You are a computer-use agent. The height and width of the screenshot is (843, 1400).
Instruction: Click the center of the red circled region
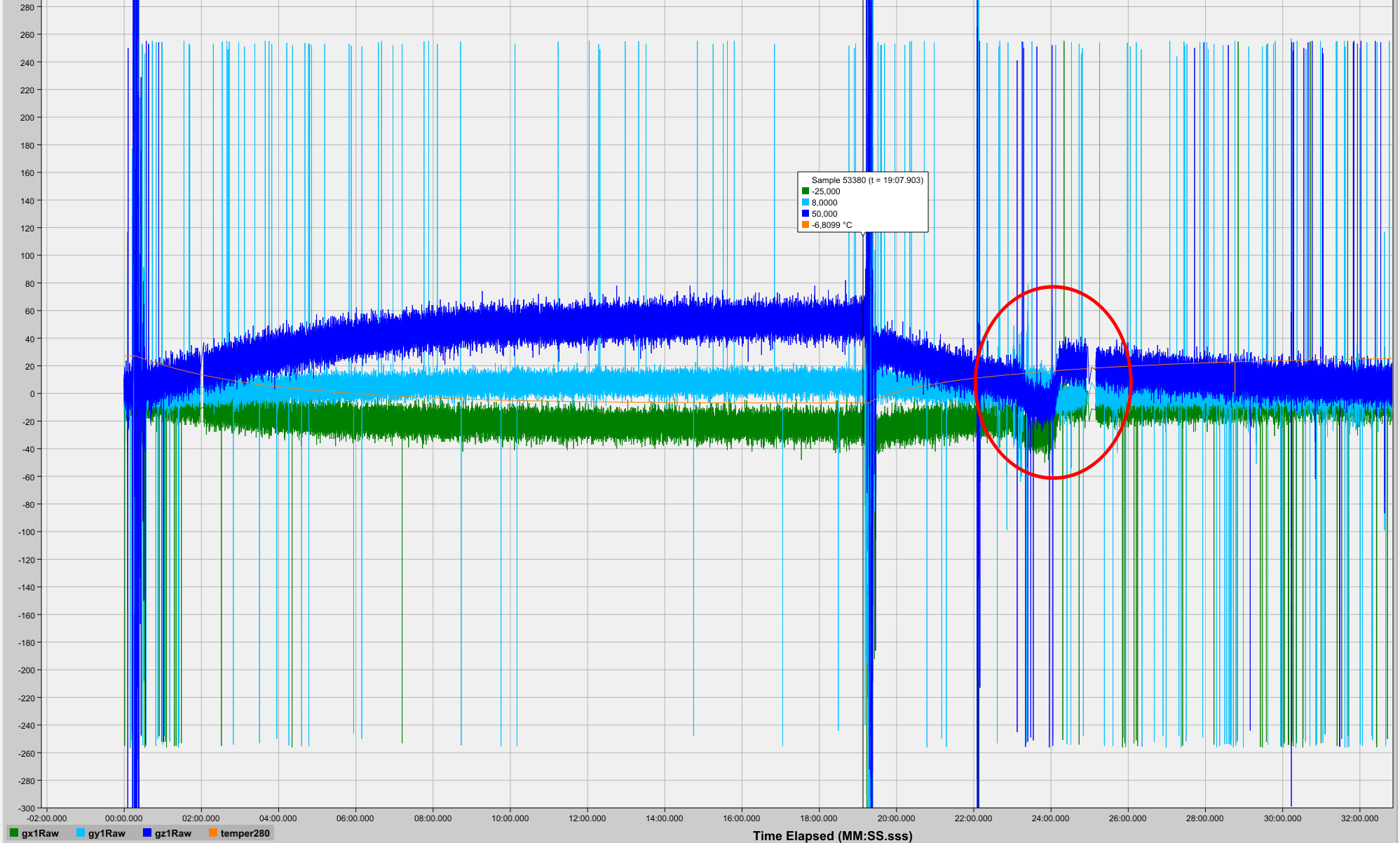[x=1053, y=382]
